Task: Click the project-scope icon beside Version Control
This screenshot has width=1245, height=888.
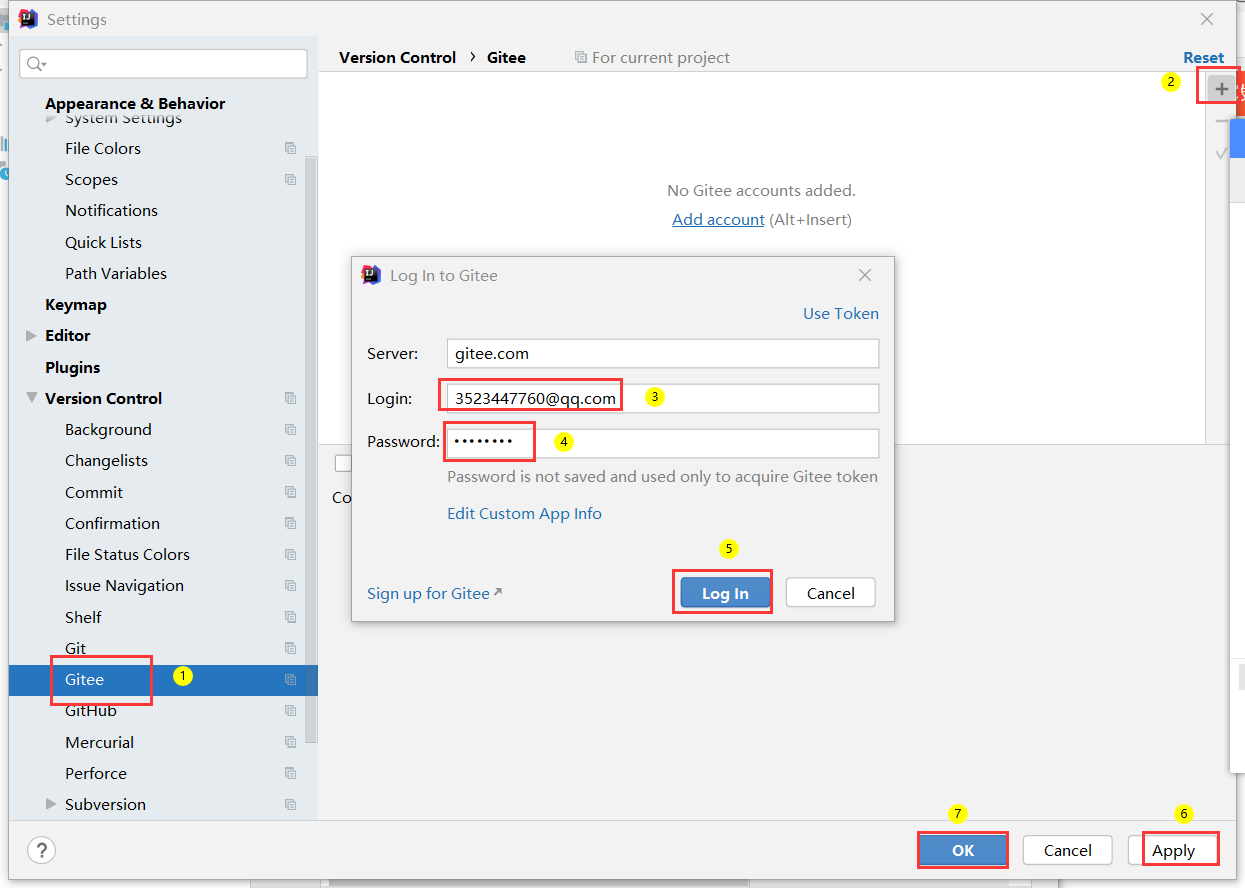Action: click(x=290, y=398)
